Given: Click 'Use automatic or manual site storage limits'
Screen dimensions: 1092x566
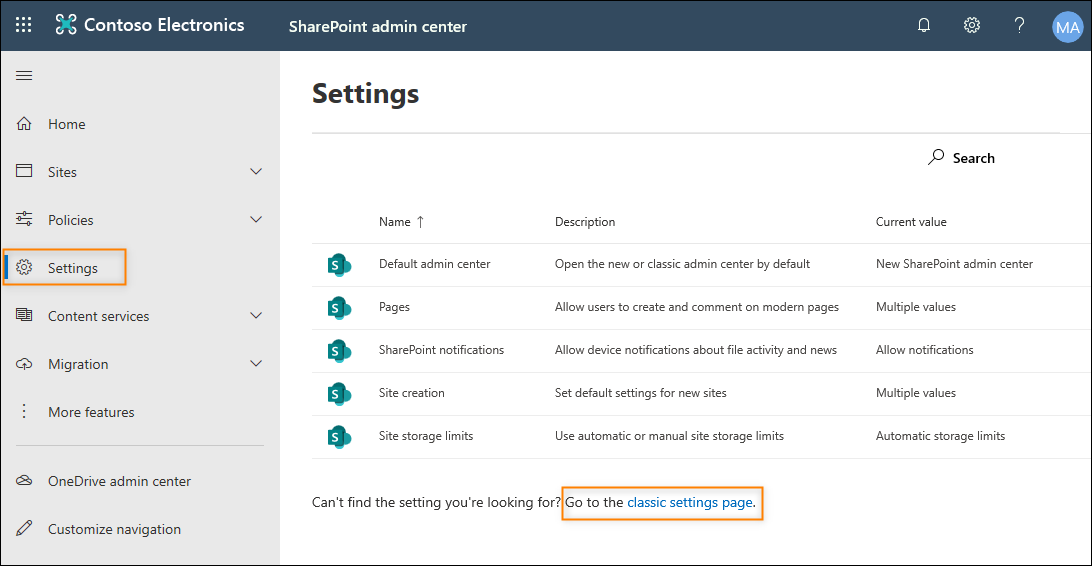Looking at the screenshot, I should click(x=669, y=437).
